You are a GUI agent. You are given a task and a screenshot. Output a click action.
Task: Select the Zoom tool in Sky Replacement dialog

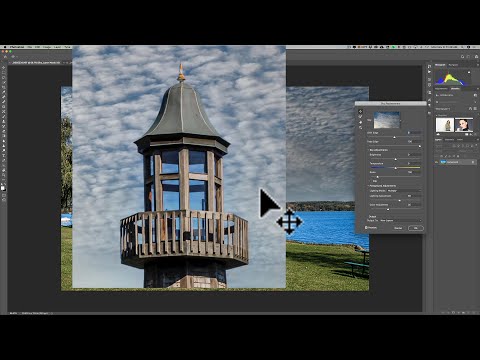(x=360, y=127)
